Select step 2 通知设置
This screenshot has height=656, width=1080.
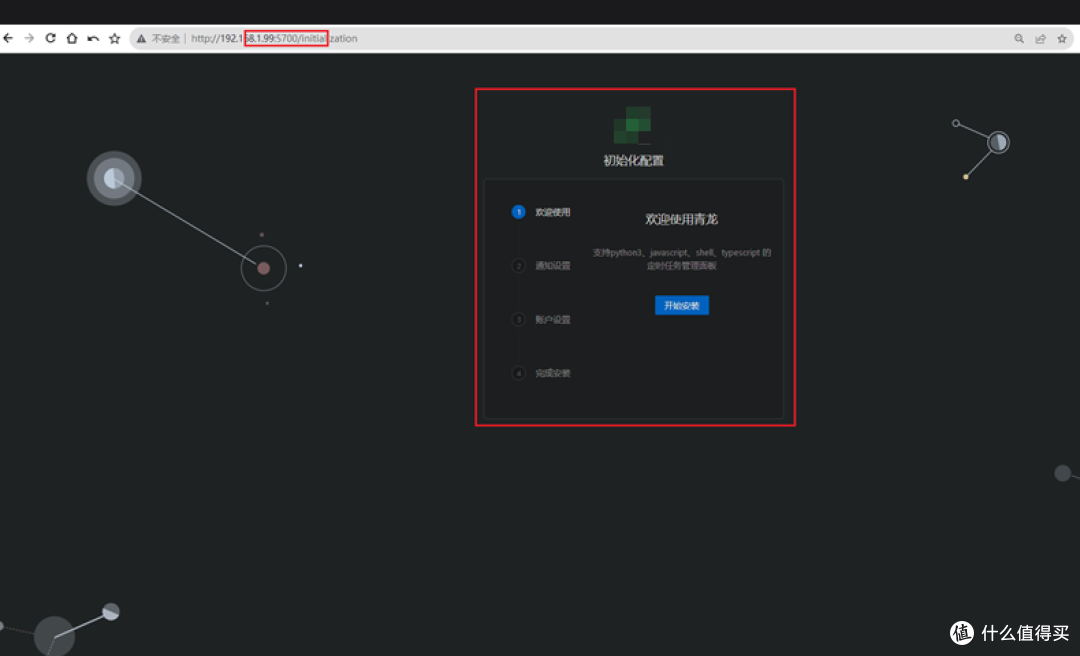tap(541, 265)
